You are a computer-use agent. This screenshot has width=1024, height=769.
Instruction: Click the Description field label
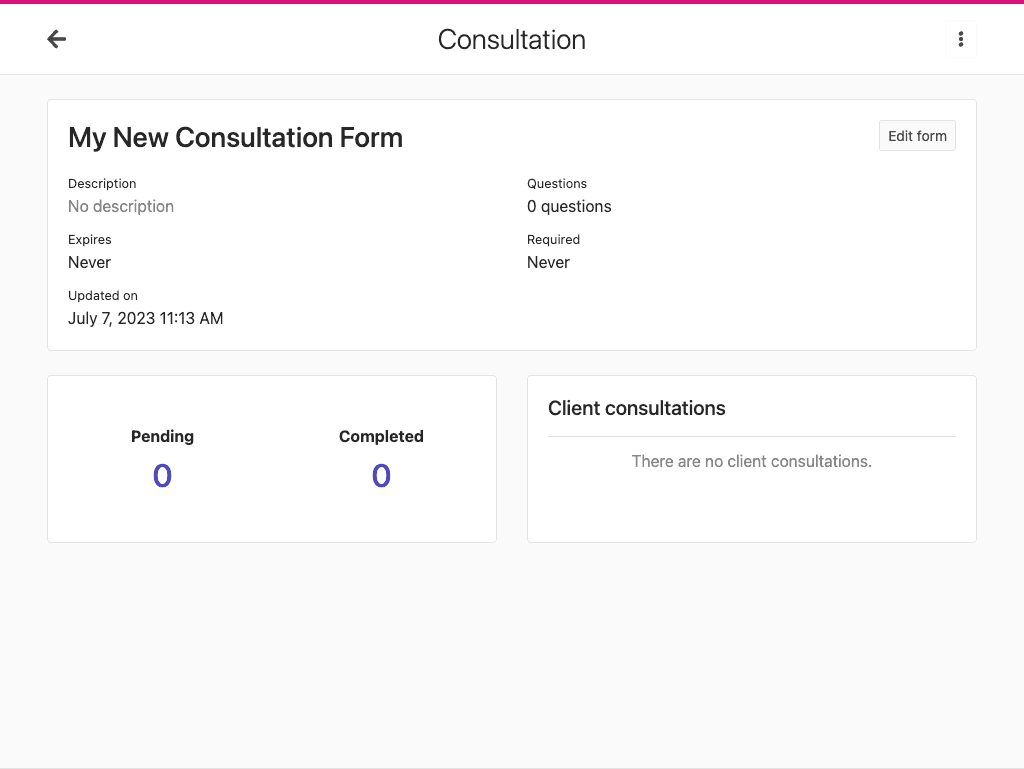click(x=102, y=184)
